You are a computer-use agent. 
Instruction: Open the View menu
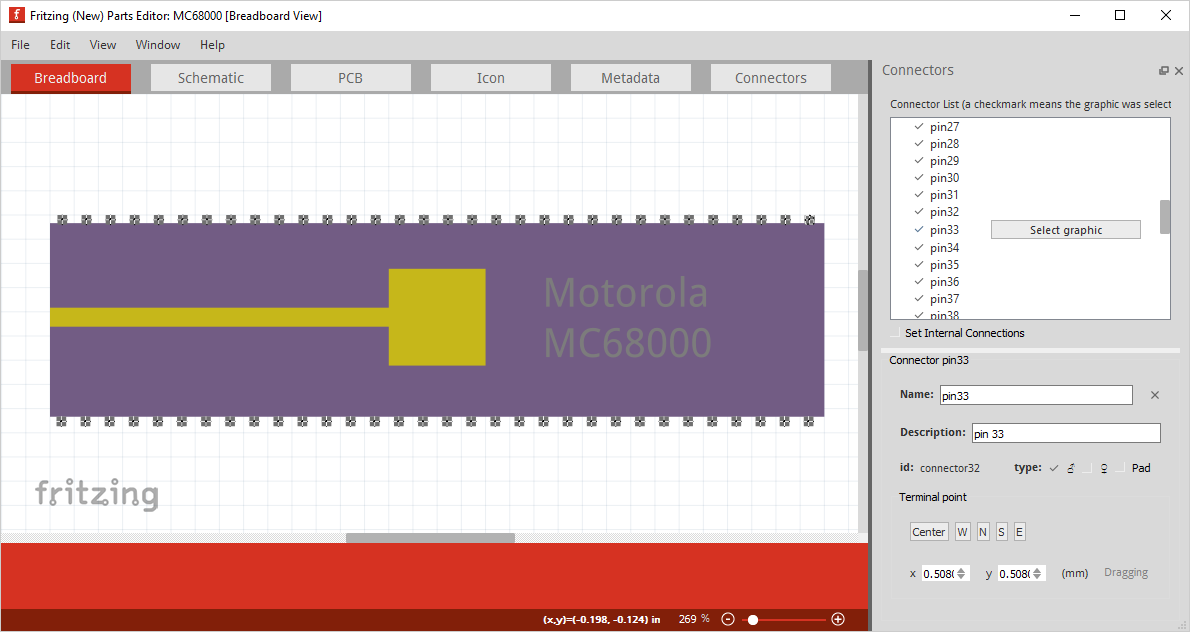(102, 44)
